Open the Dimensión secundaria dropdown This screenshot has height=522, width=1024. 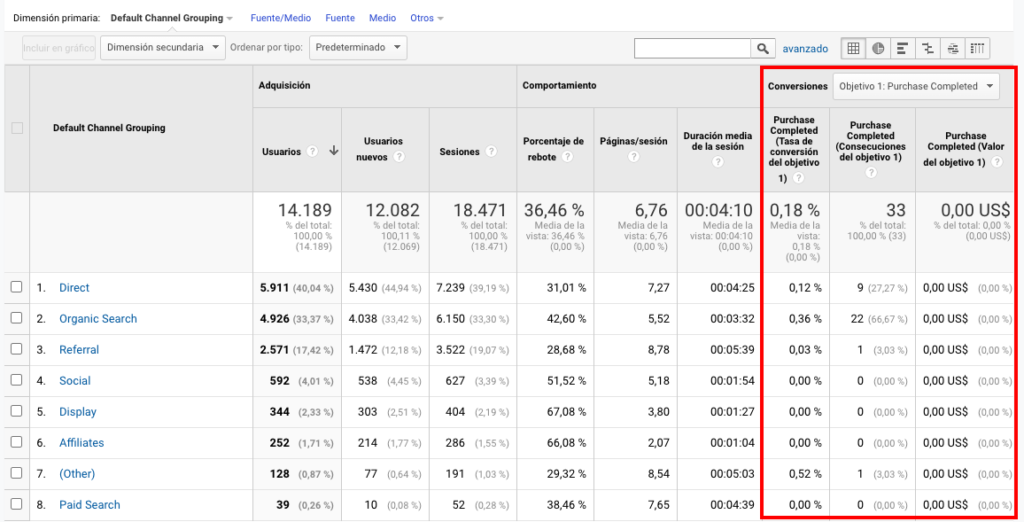point(163,48)
